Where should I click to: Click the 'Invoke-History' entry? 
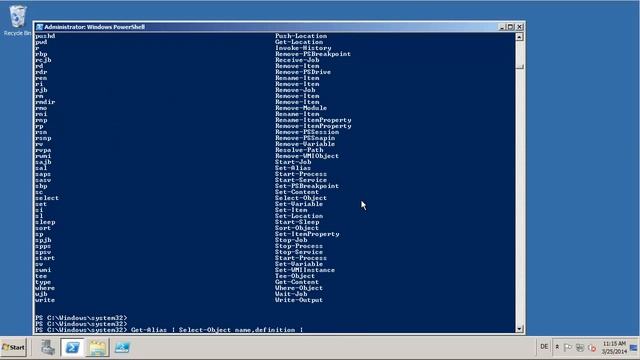[x=303, y=48]
